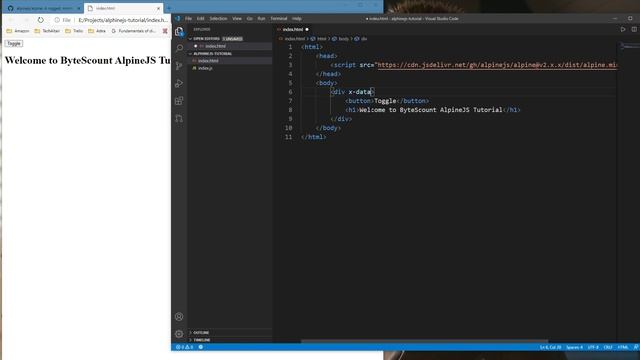The height and width of the screenshot is (360, 640).
Task: Select index.html in the project folder tree
Action: (229, 61)
